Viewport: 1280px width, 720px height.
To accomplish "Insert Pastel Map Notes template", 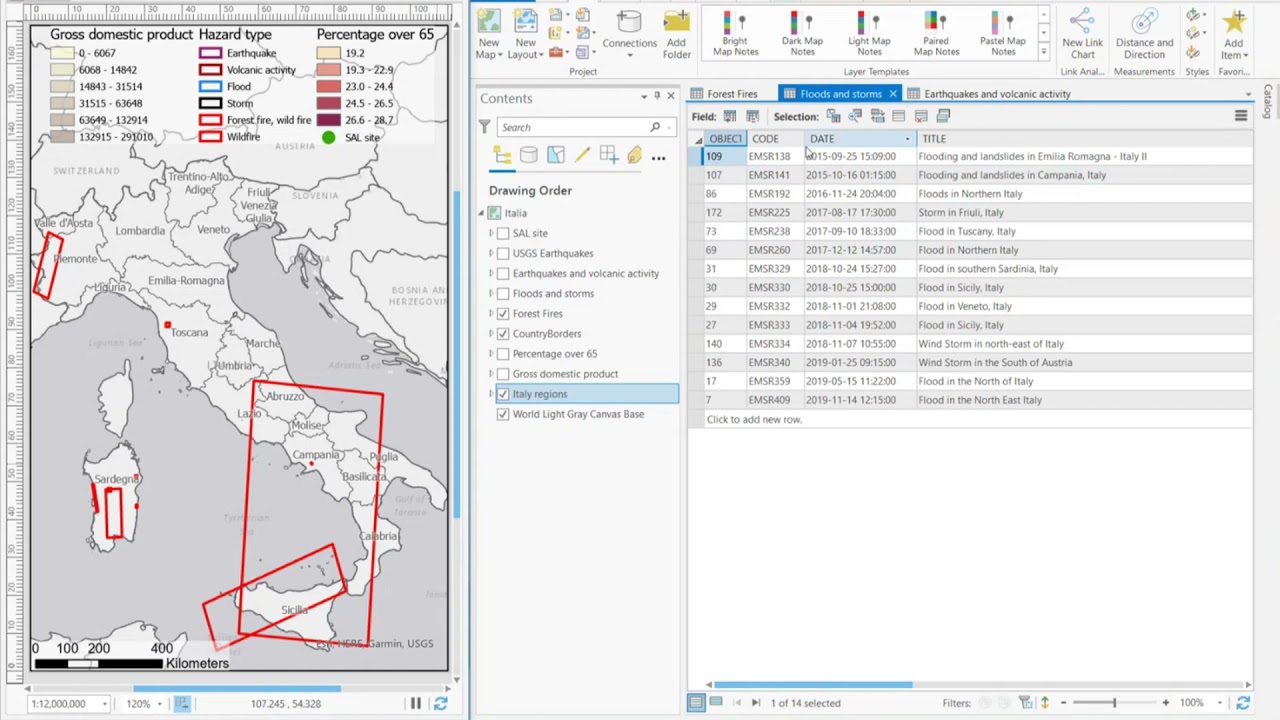I will pyautogui.click(x=1002, y=35).
